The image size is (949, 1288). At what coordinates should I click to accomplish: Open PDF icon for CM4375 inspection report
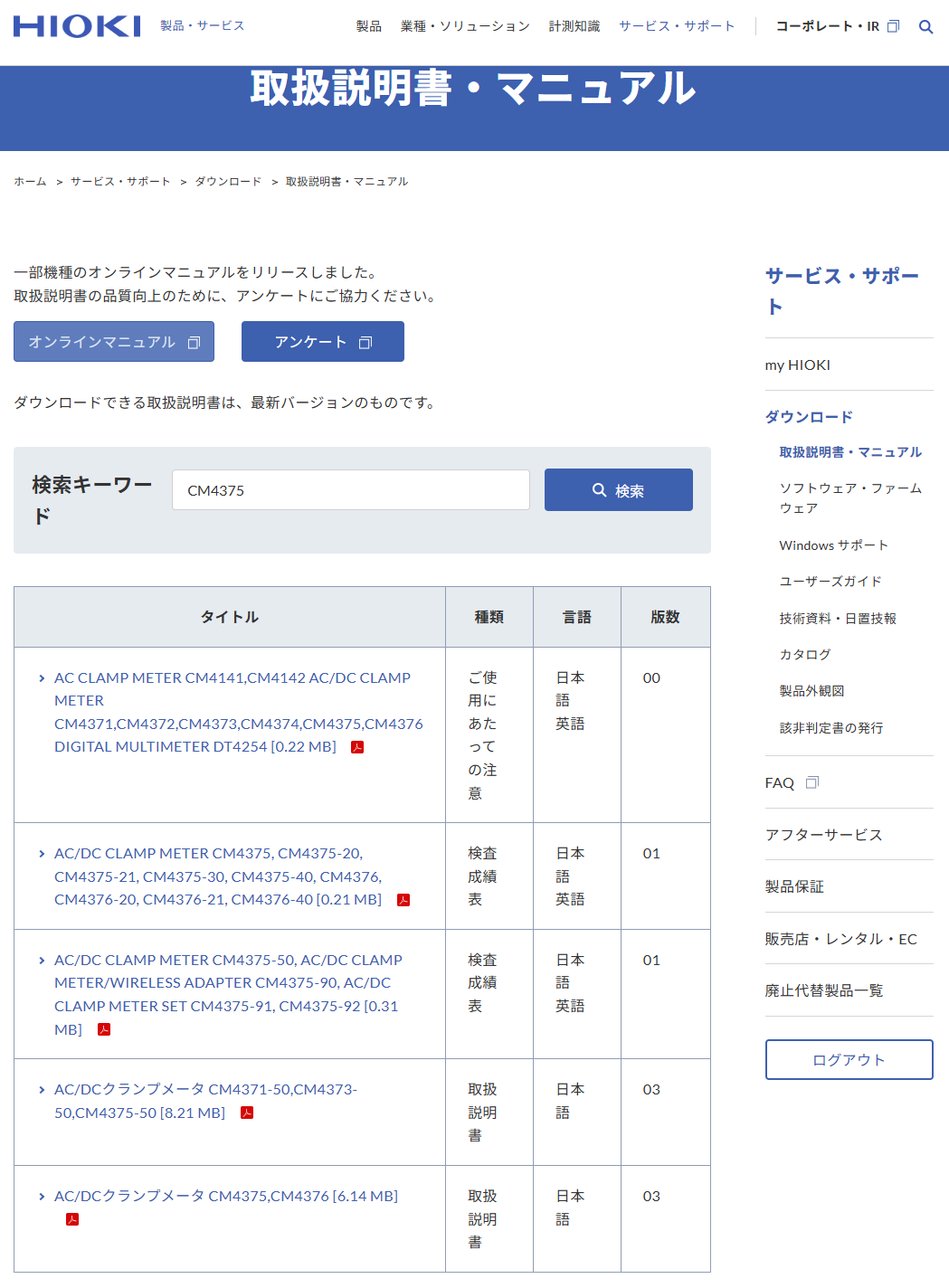click(x=403, y=900)
